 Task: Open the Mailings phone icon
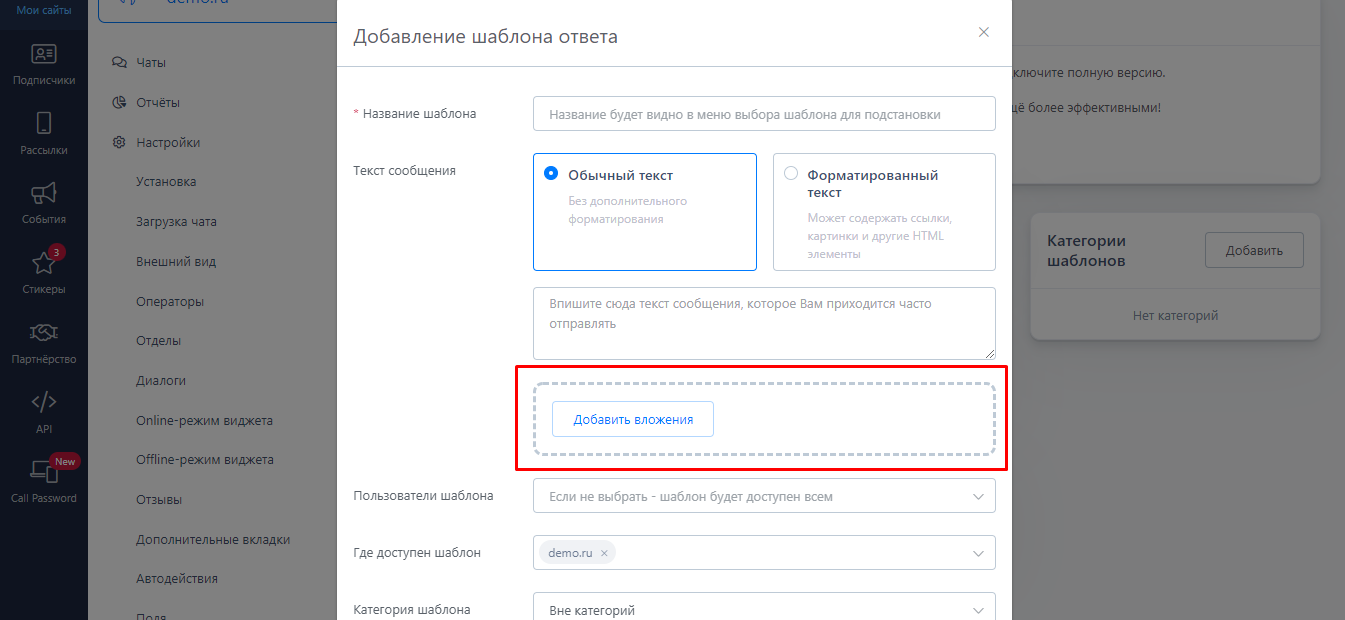43,124
